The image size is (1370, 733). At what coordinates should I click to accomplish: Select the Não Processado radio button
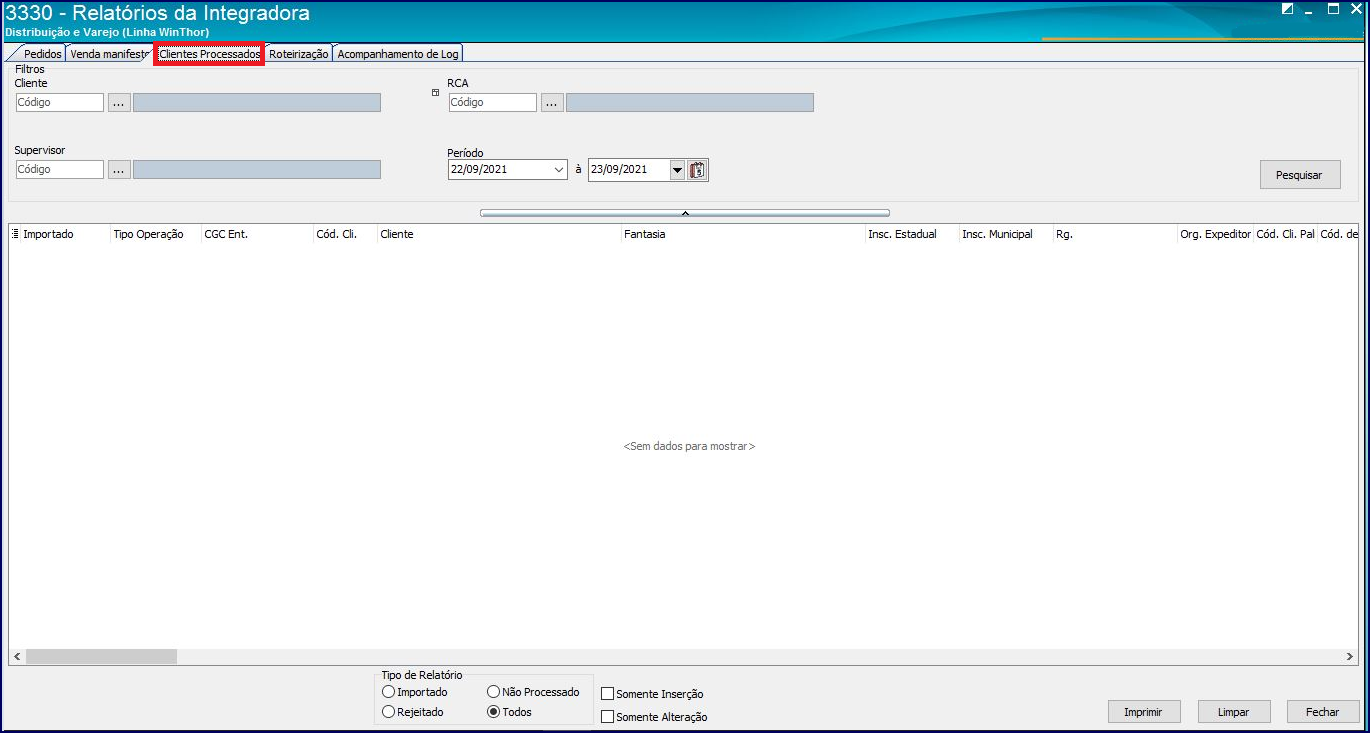494,692
